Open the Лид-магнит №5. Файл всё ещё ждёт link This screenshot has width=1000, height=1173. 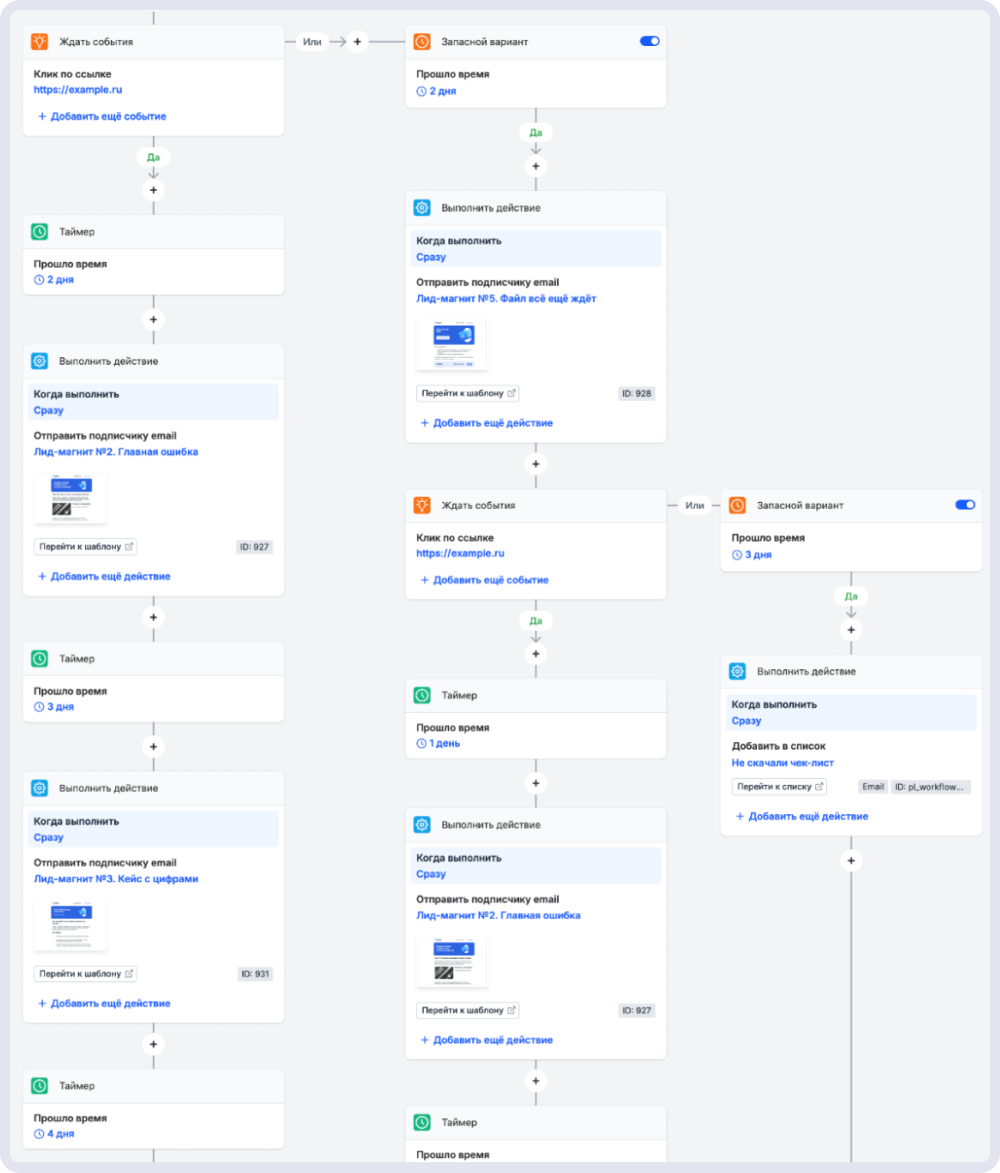(506, 298)
